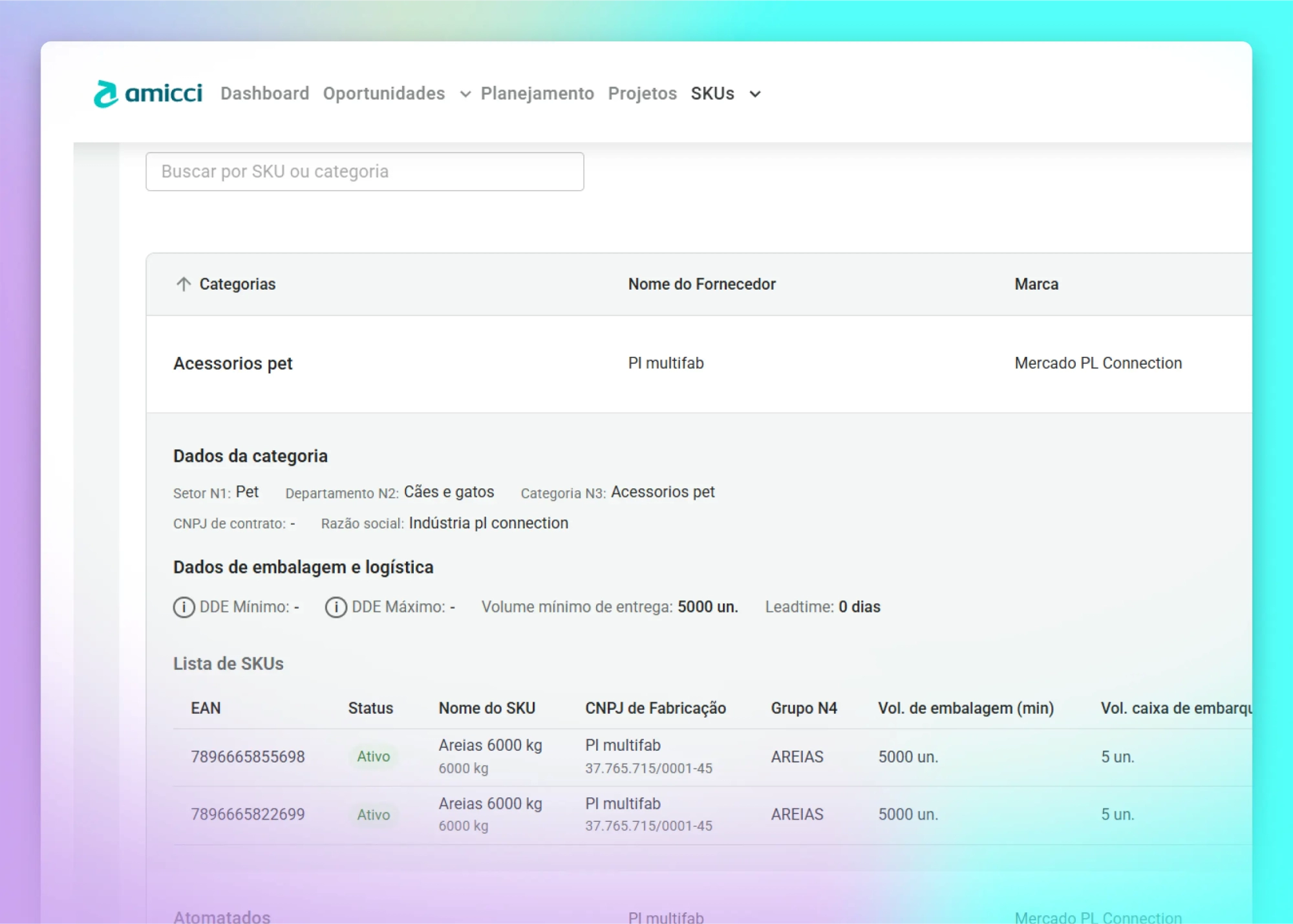The height and width of the screenshot is (924, 1293).
Task: Expand the SKUs dropdown chevron
Action: (x=754, y=94)
